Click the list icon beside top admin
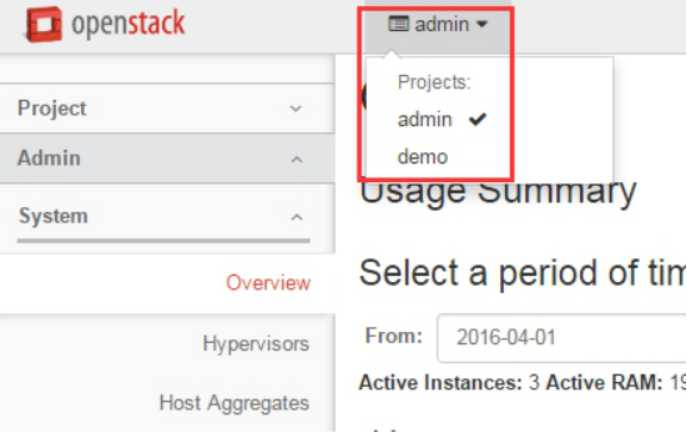The width and height of the screenshot is (687, 433). tap(398, 25)
